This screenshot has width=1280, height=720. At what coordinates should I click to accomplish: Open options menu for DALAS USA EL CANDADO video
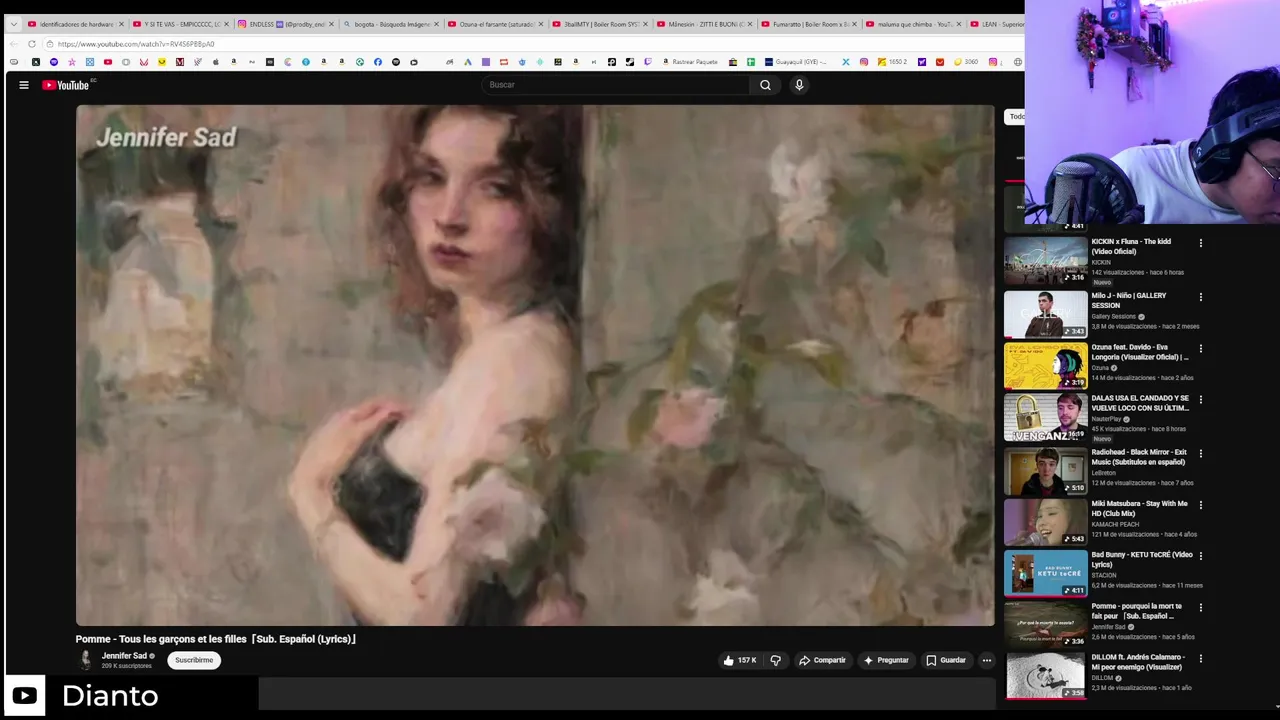(1201, 400)
